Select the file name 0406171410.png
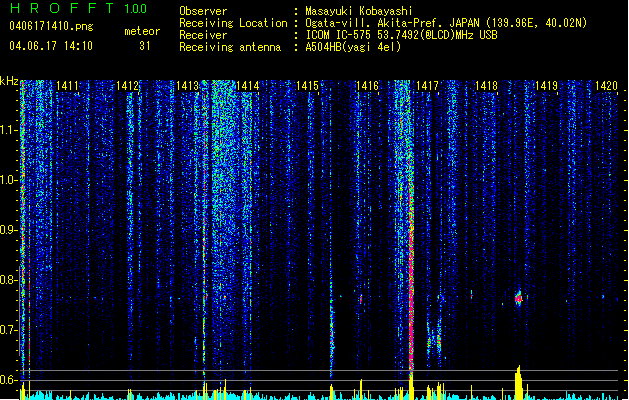 (x=51, y=26)
